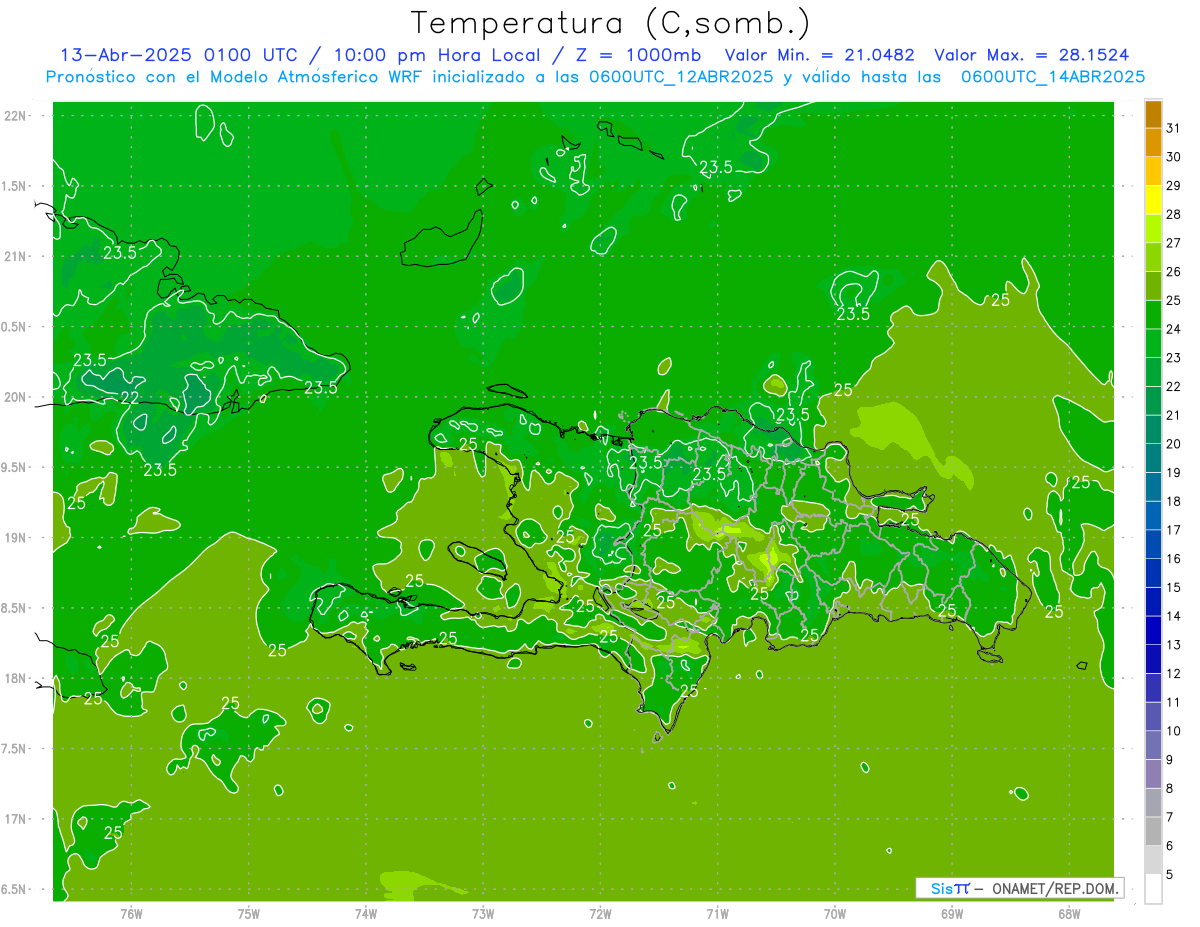Click the 70W longitude axis label
Screen dimensions: 1200x927
coord(835,913)
